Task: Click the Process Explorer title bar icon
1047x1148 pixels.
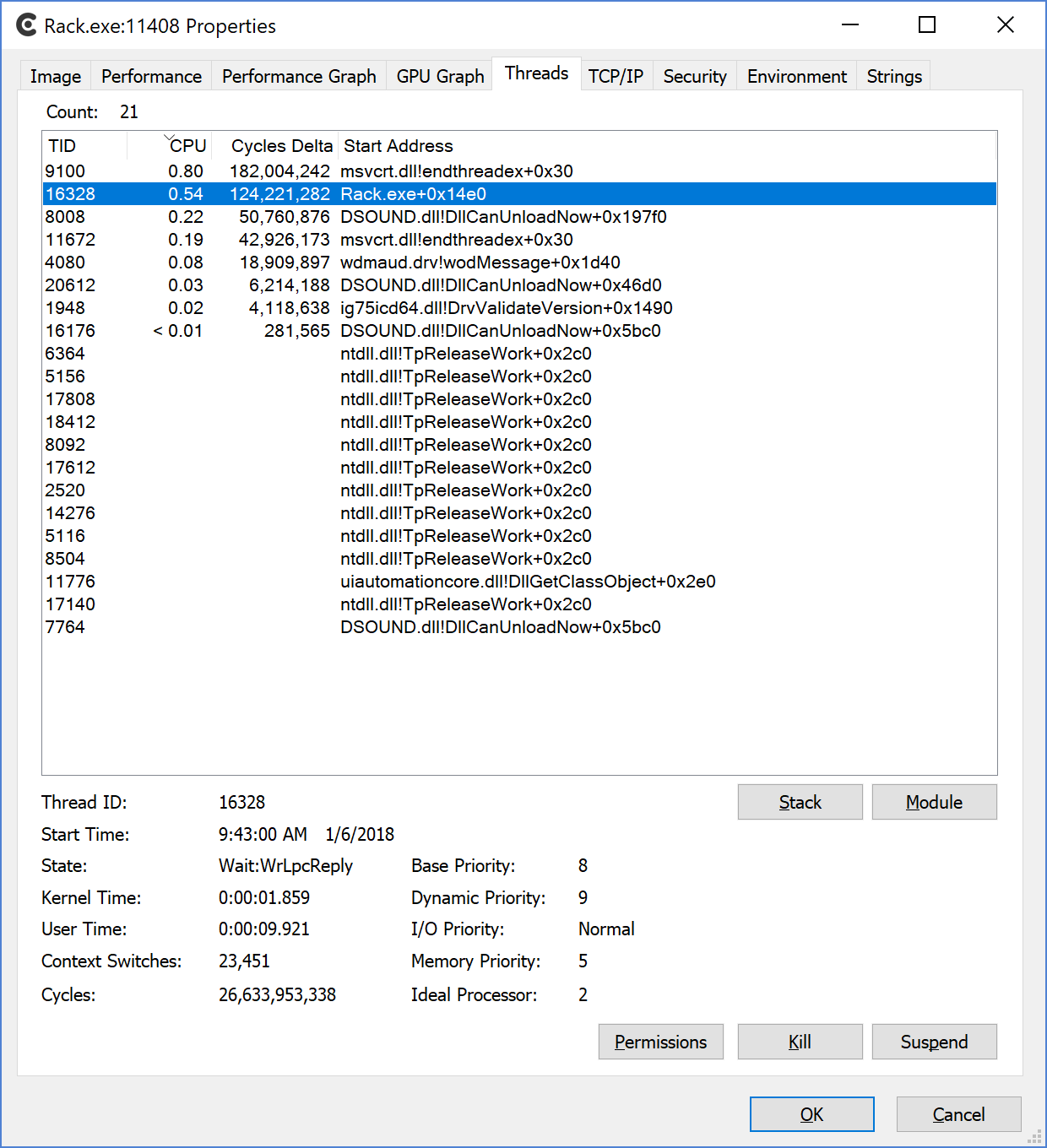Action: point(27,25)
